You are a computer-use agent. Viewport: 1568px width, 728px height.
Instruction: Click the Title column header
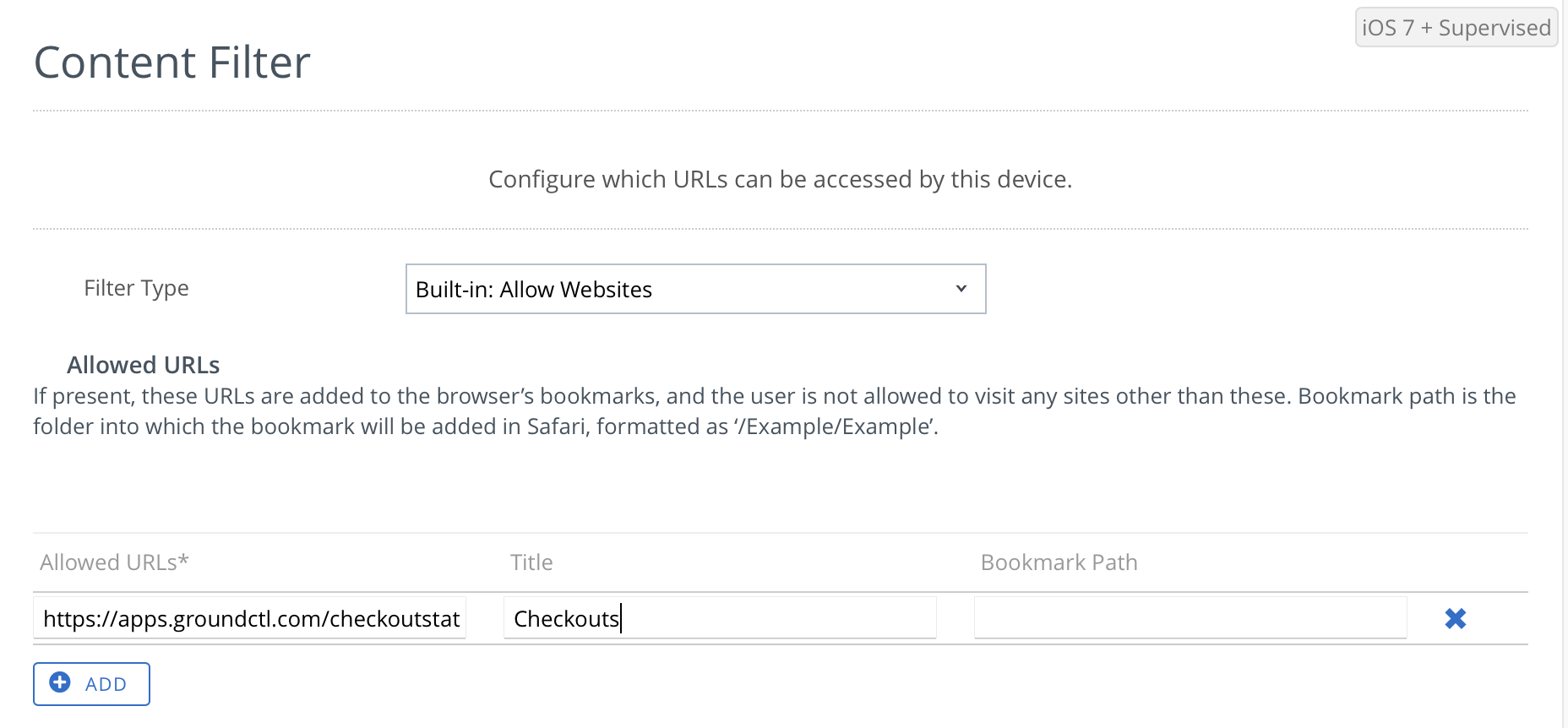(531, 562)
